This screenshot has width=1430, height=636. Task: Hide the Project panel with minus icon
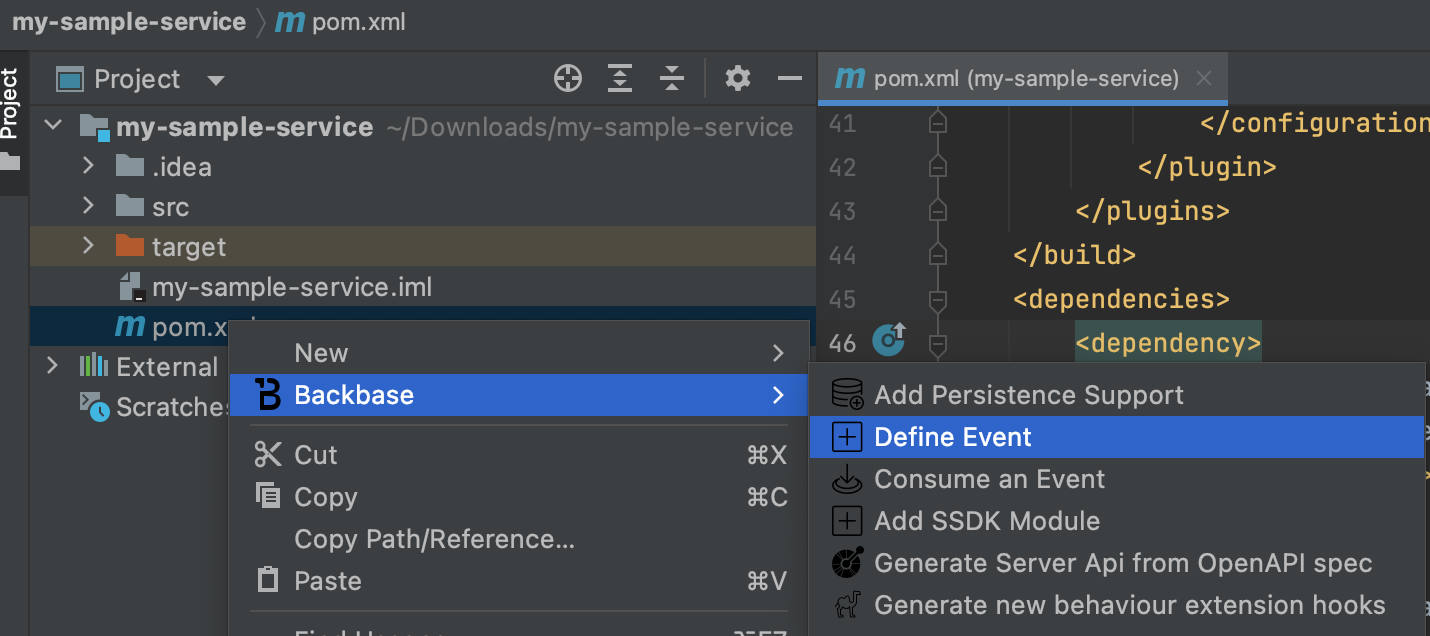click(x=790, y=78)
